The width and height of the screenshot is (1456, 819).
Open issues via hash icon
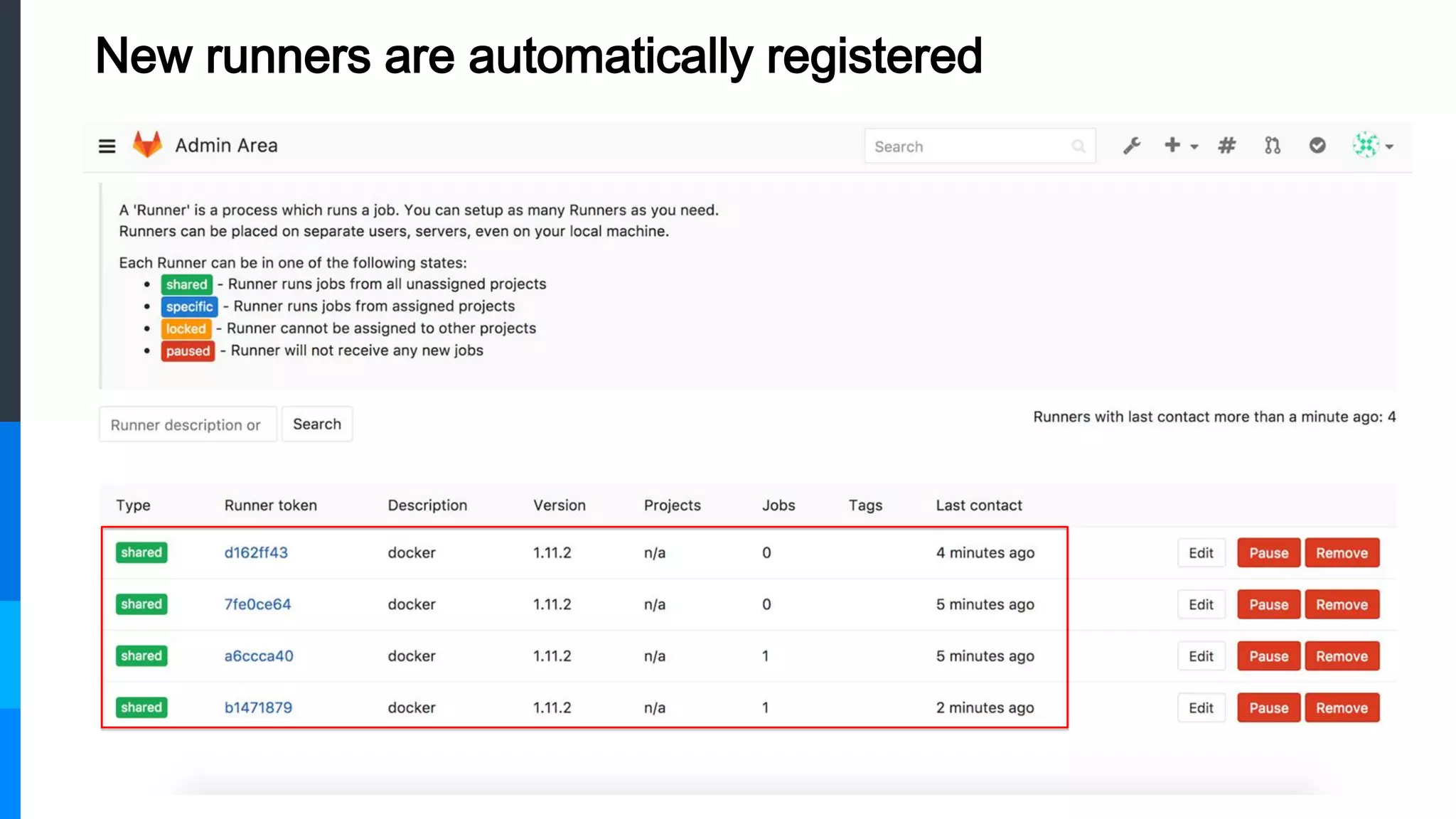pos(1226,146)
